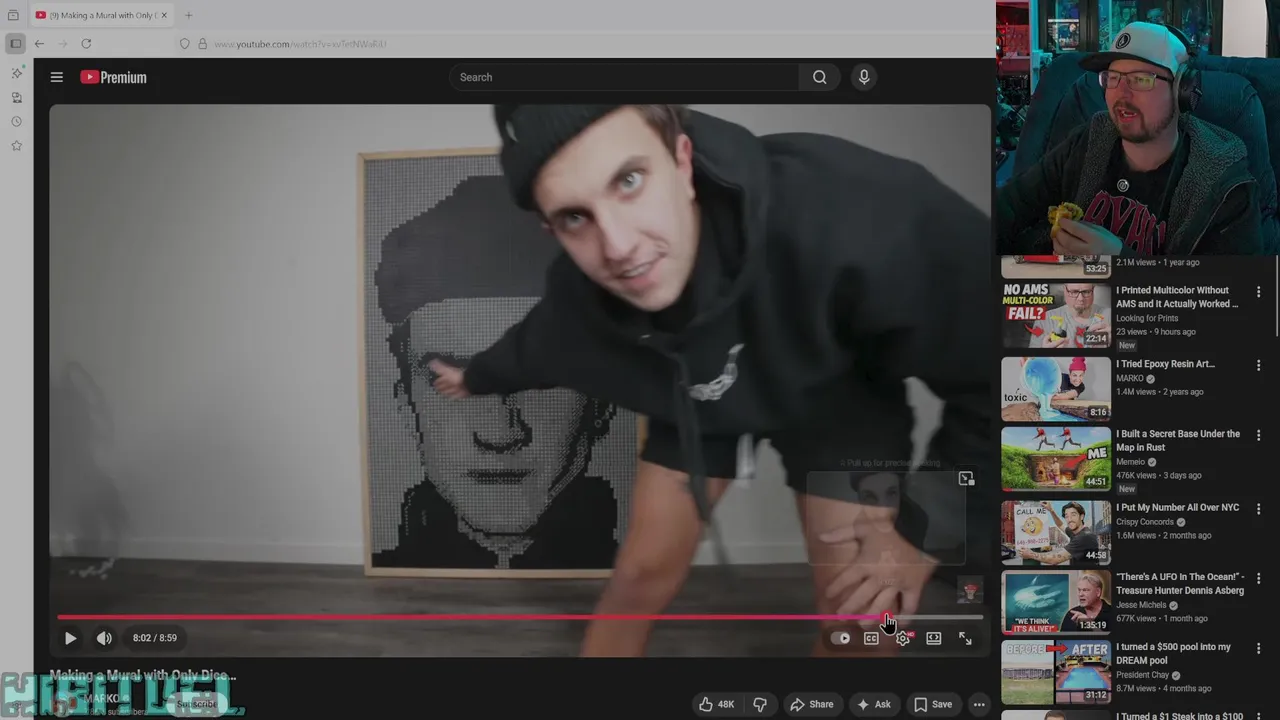Select the Making a Mural browser tab
The width and height of the screenshot is (1280, 720).
(102, 15)
